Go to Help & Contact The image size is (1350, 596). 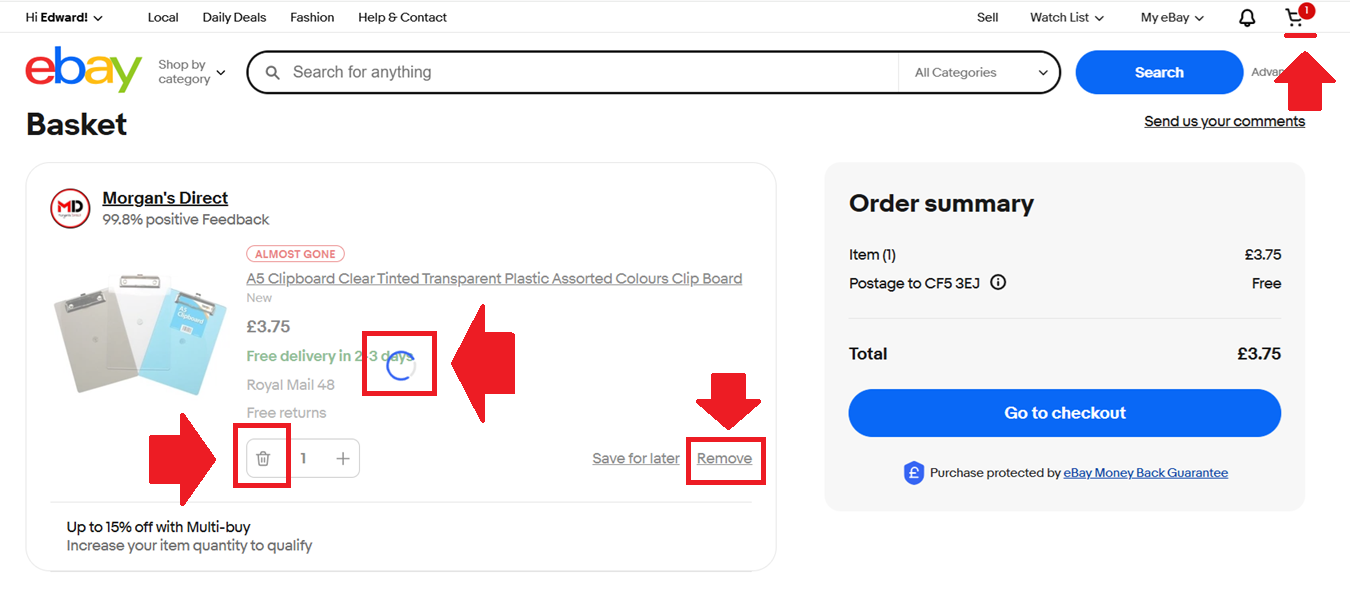pos(402,18)
